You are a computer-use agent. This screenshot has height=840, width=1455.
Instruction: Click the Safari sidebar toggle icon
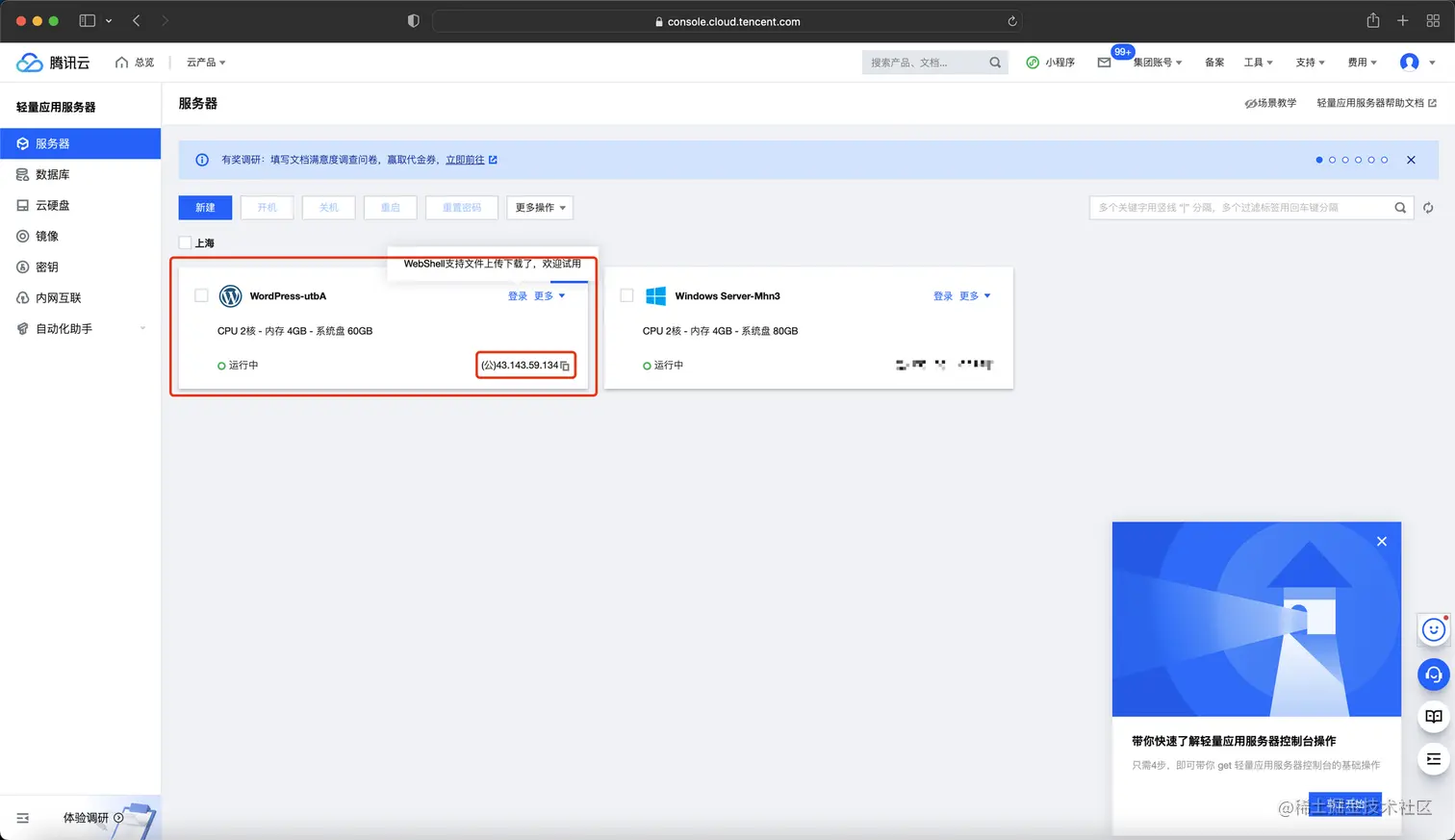point(88,21)
